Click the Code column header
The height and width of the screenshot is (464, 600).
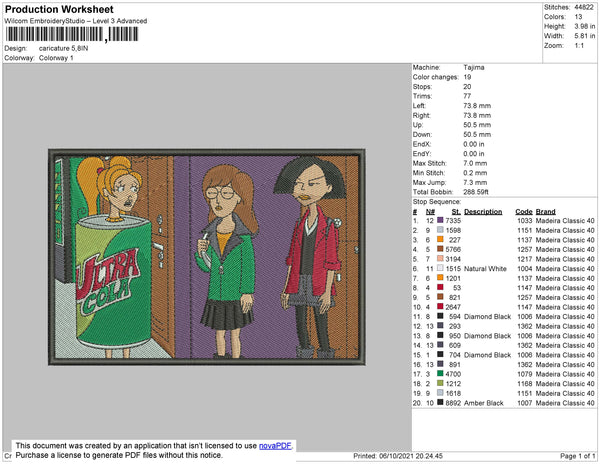(x=523, y=212)
